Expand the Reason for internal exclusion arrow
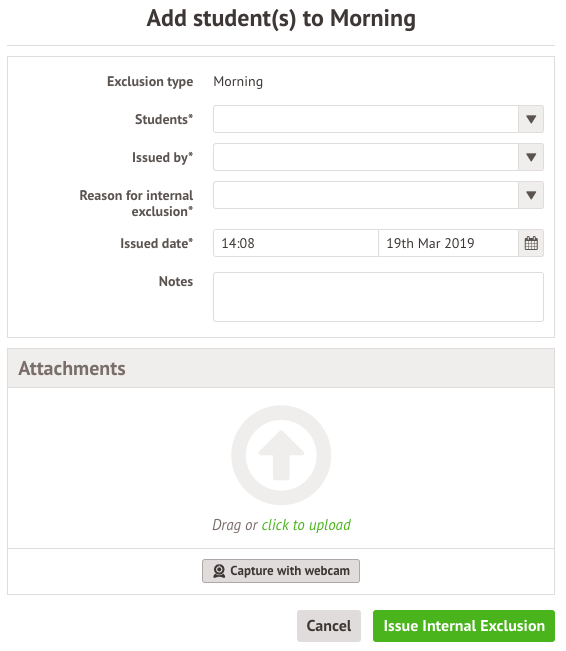The height and width of the screenshot is (651, 566). click(x=531, y=195)
